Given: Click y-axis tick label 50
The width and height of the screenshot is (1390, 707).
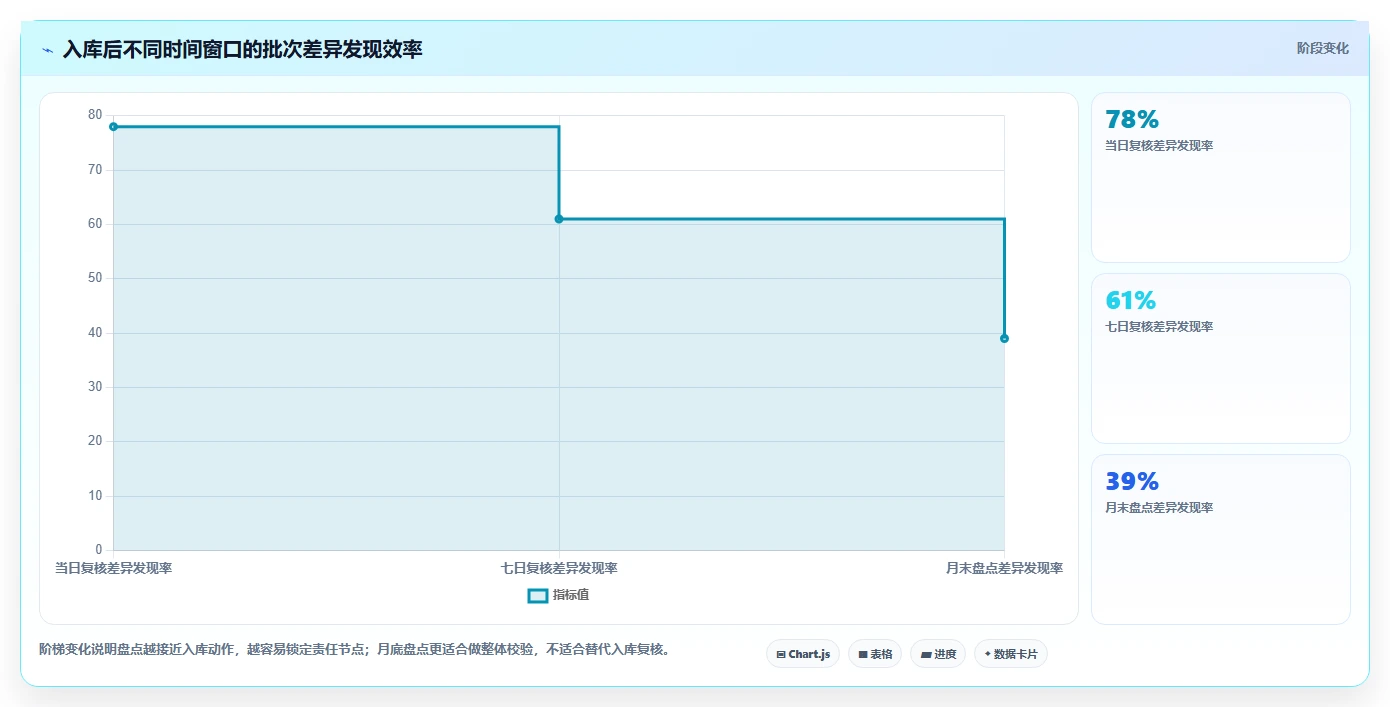Looking at the screenshot, I should pyautogui.click(x=95, y=278).
